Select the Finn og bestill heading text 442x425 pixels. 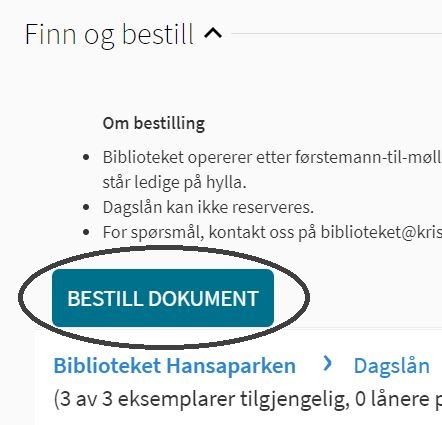click(x=109, y=35)
